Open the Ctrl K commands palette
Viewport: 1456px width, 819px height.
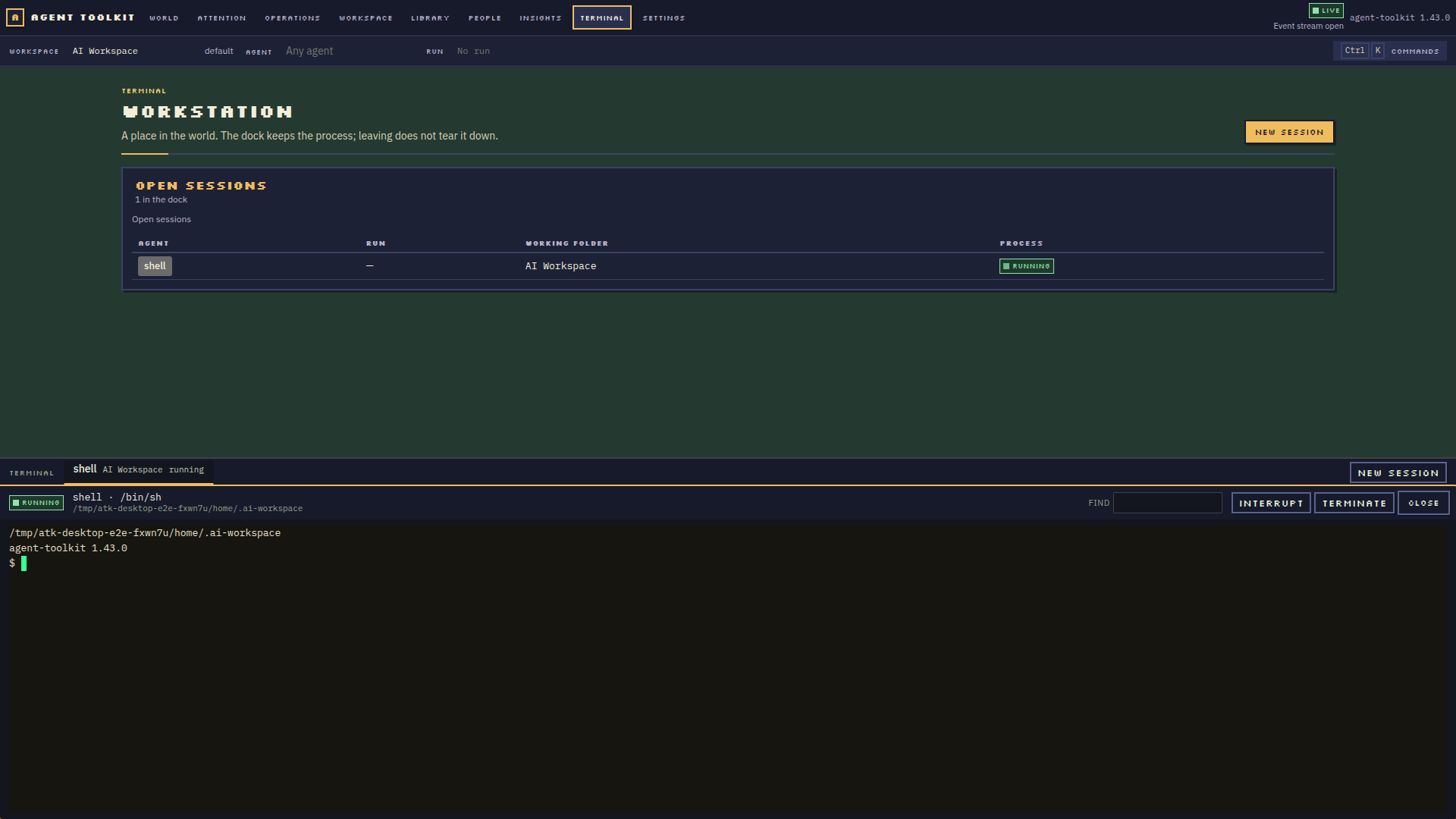coord(1390,51)
